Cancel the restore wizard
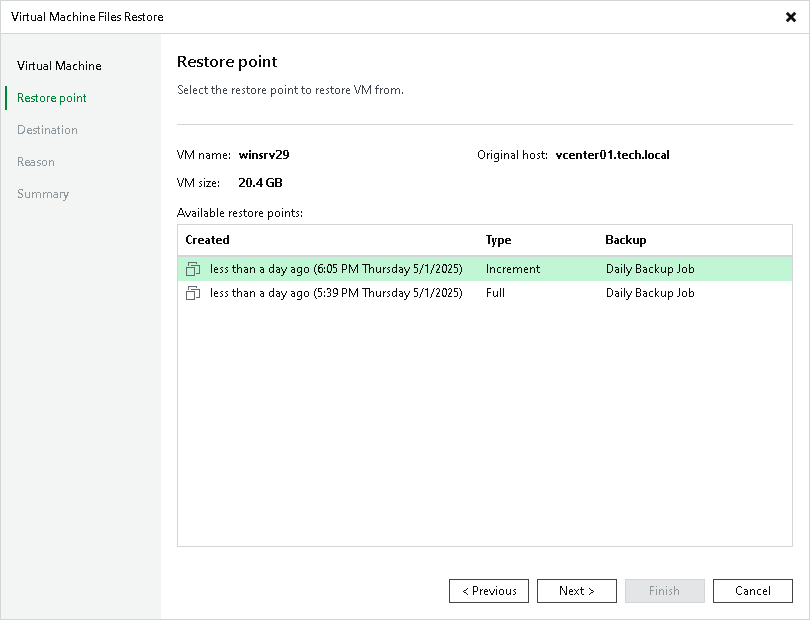The image size is (810, 620). pos(753,590)
